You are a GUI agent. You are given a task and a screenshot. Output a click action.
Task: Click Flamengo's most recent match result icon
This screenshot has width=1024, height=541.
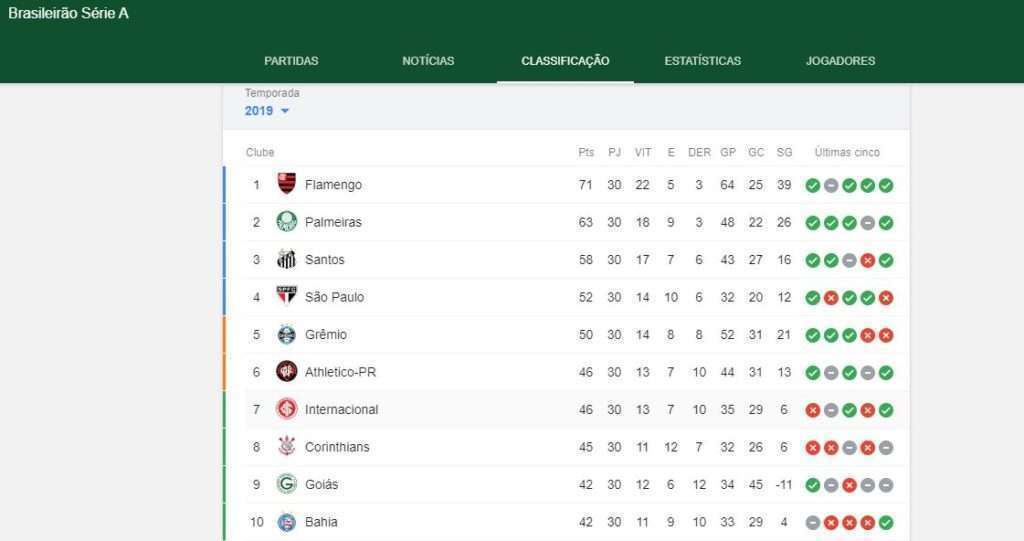[x=886, y=185]
